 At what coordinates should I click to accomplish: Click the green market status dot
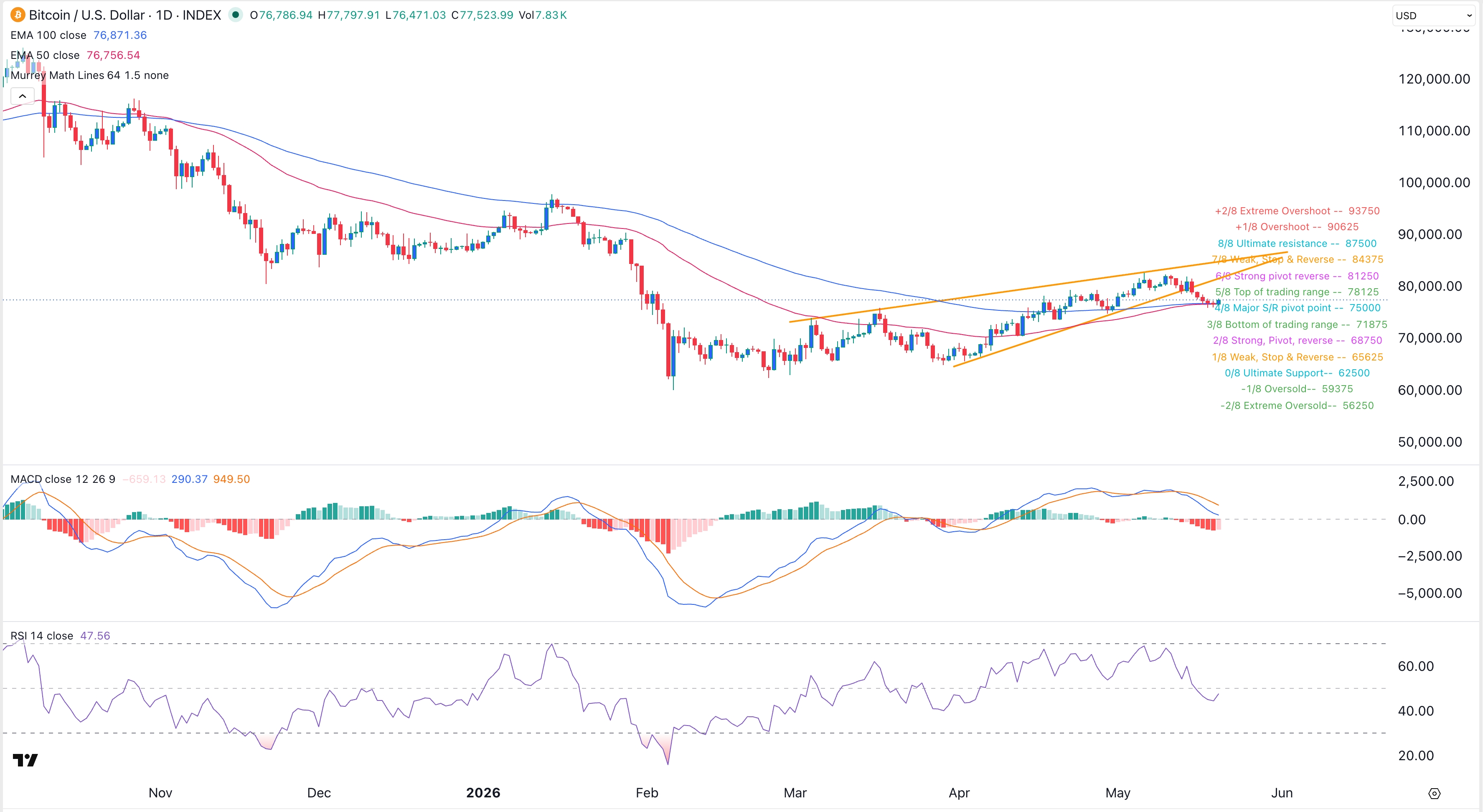[x=236, y=14]
